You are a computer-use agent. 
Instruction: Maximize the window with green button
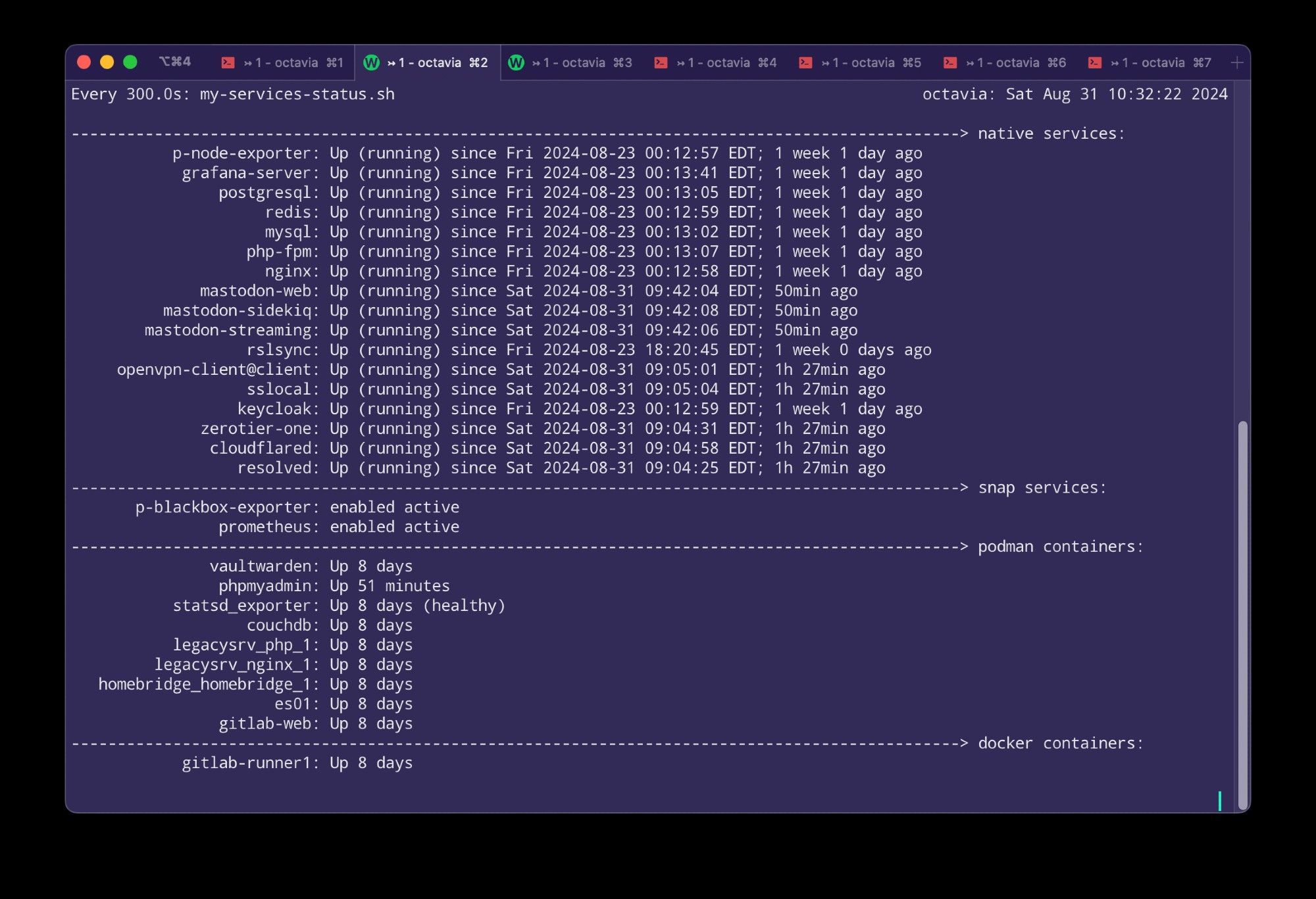(x=130, y=62)
